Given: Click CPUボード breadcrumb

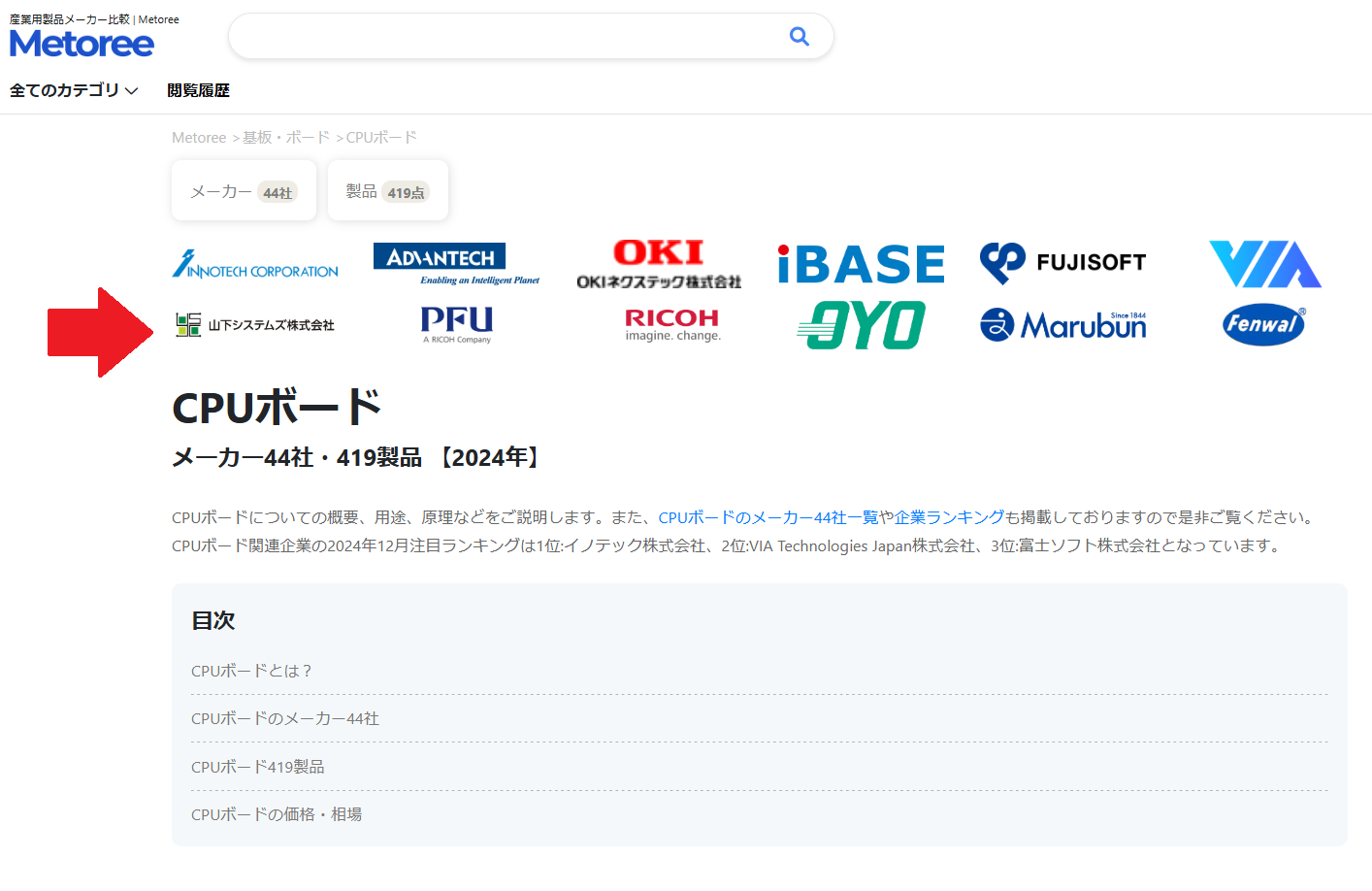Looking at the screenshot, I should (x=381, y=138).
